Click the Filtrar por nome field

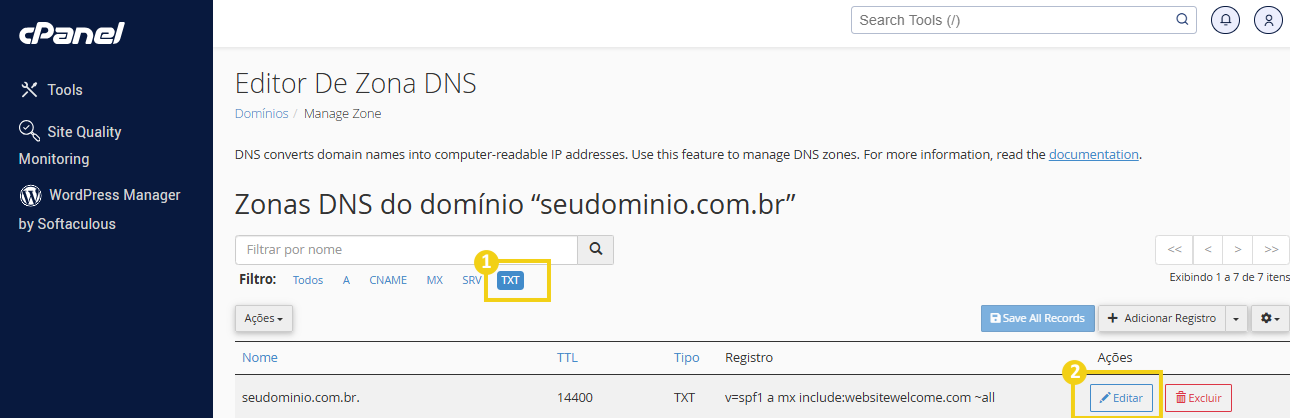(x=406, y=249)
